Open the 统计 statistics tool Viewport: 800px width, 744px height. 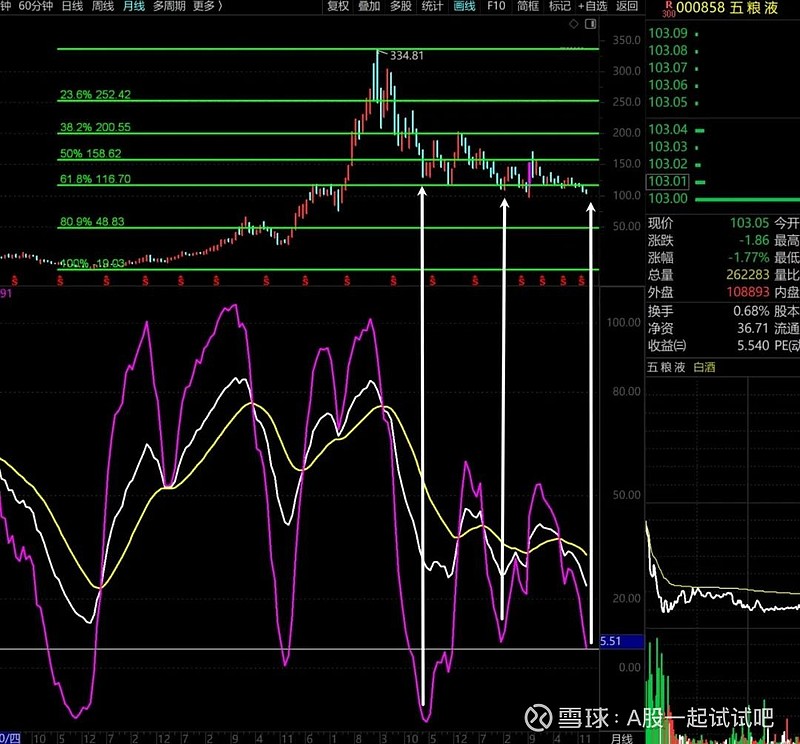tap(432, 6)
